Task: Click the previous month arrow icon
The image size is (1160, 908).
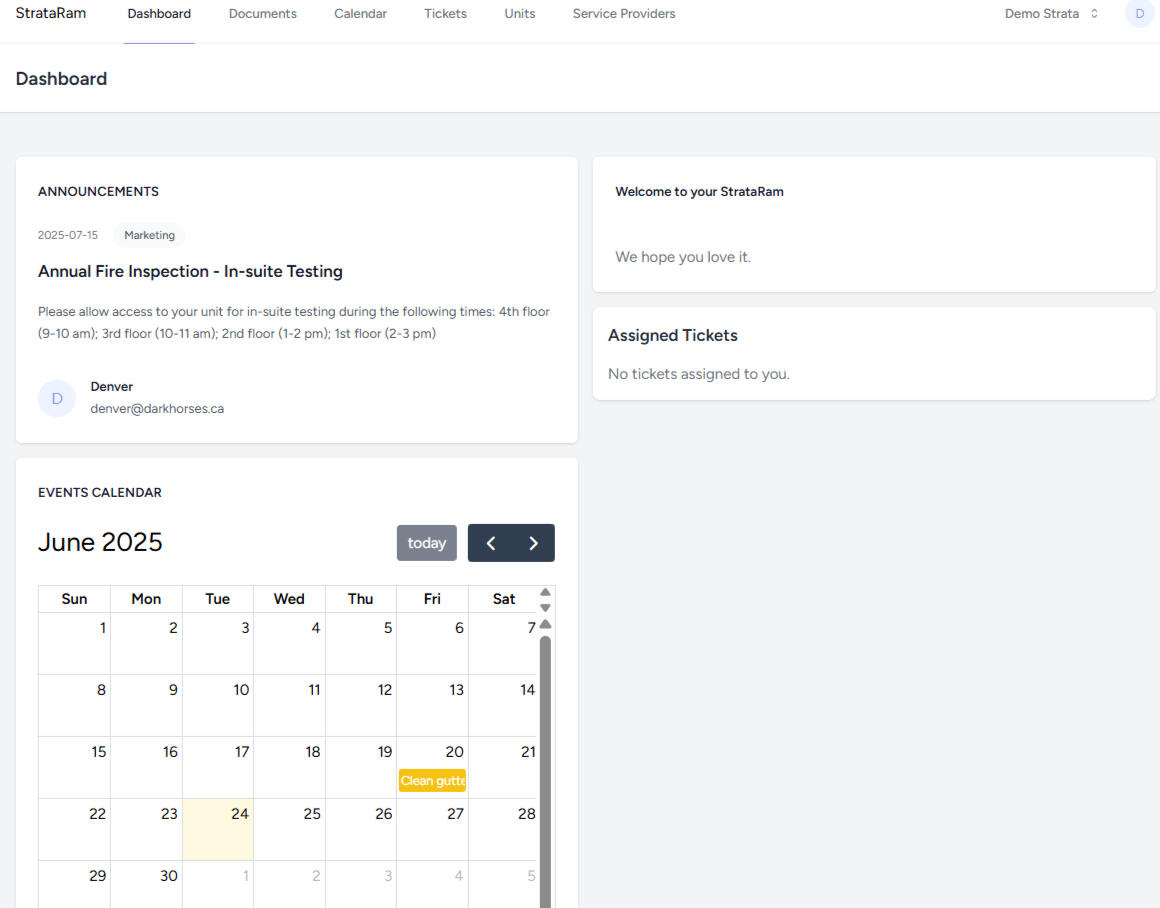Action: pos(490,543)
